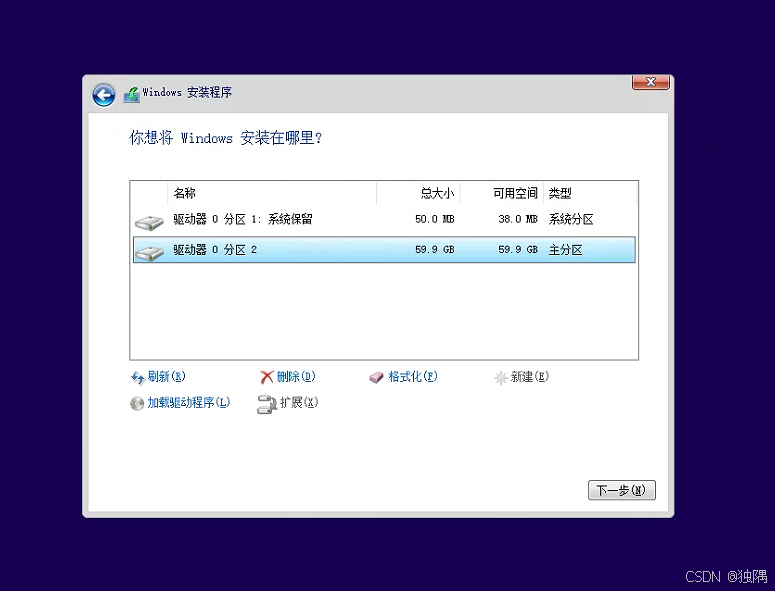
Task: Click the 59.9 GB total size cell
Action: click(x=434, y=250)
